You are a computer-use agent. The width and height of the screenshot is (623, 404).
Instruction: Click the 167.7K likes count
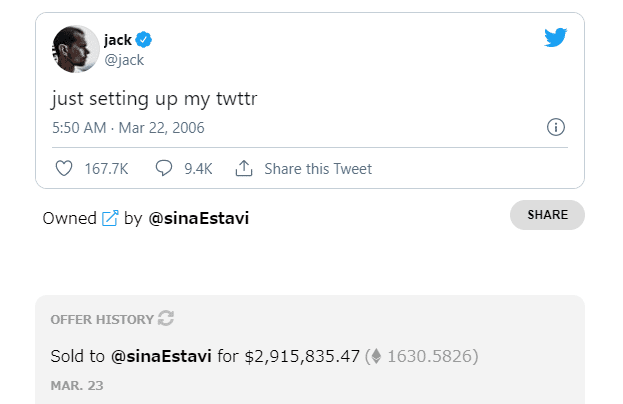tap(106, 169)
